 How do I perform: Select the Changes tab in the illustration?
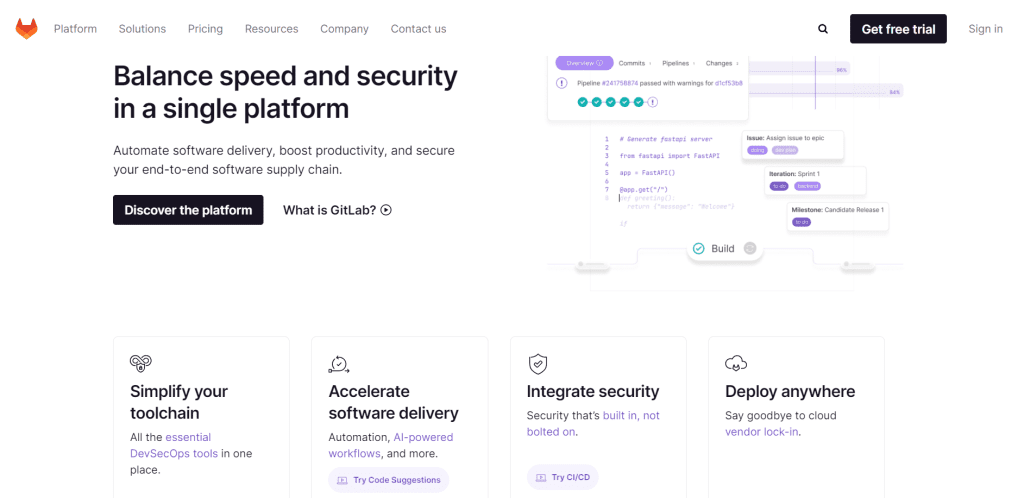pos(720,63)
